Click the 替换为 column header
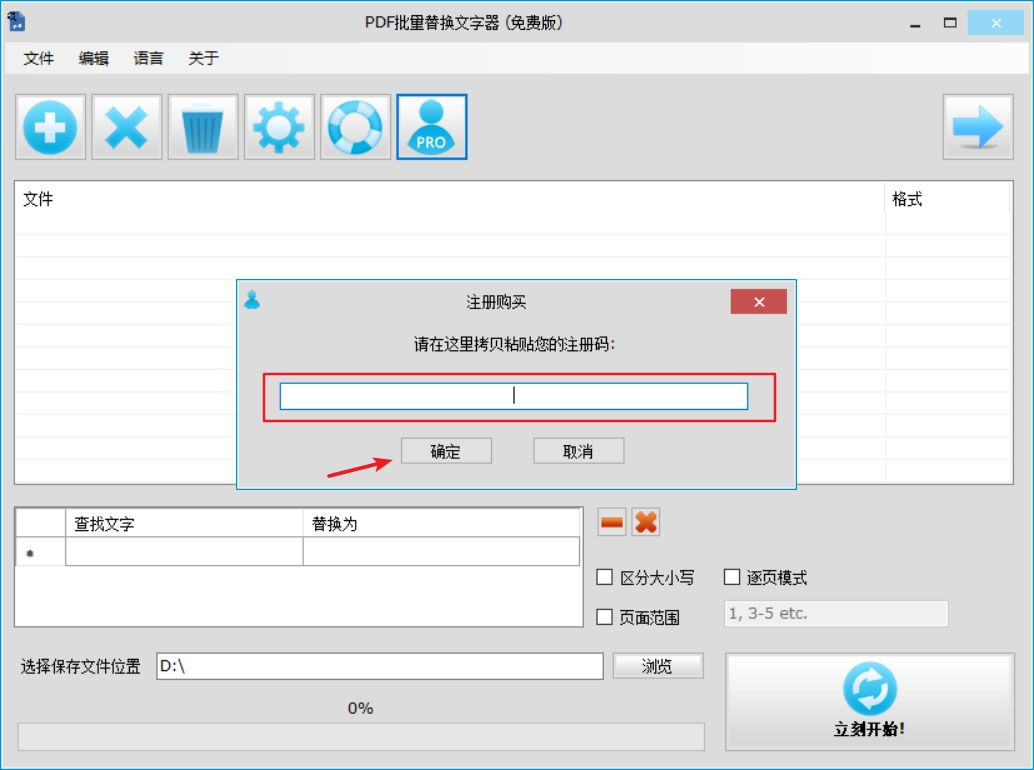 click(441, 523)
